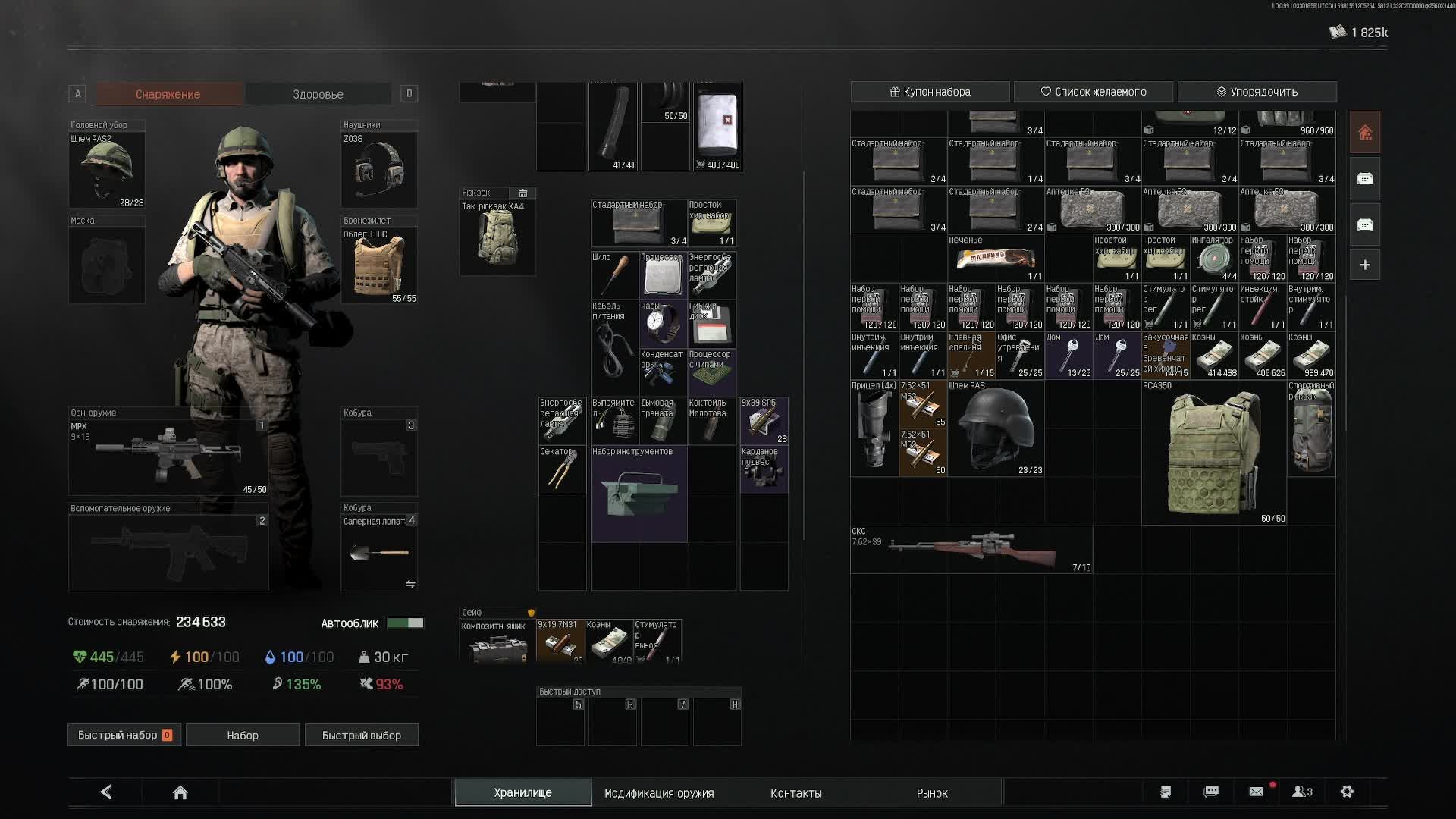Image resolution: width=1456 pixels, height=819 pixels.
Task: Open the Список желаемого button
Action: (1094, 92)
